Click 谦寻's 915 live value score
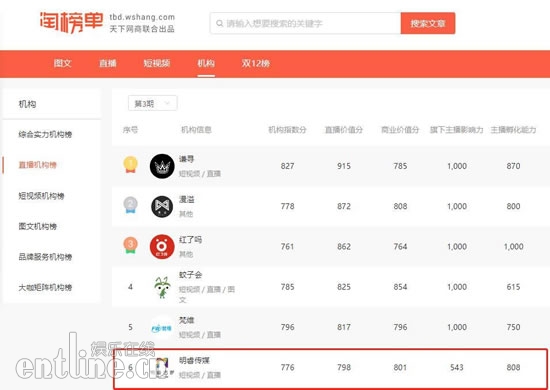 coord(344,166)
